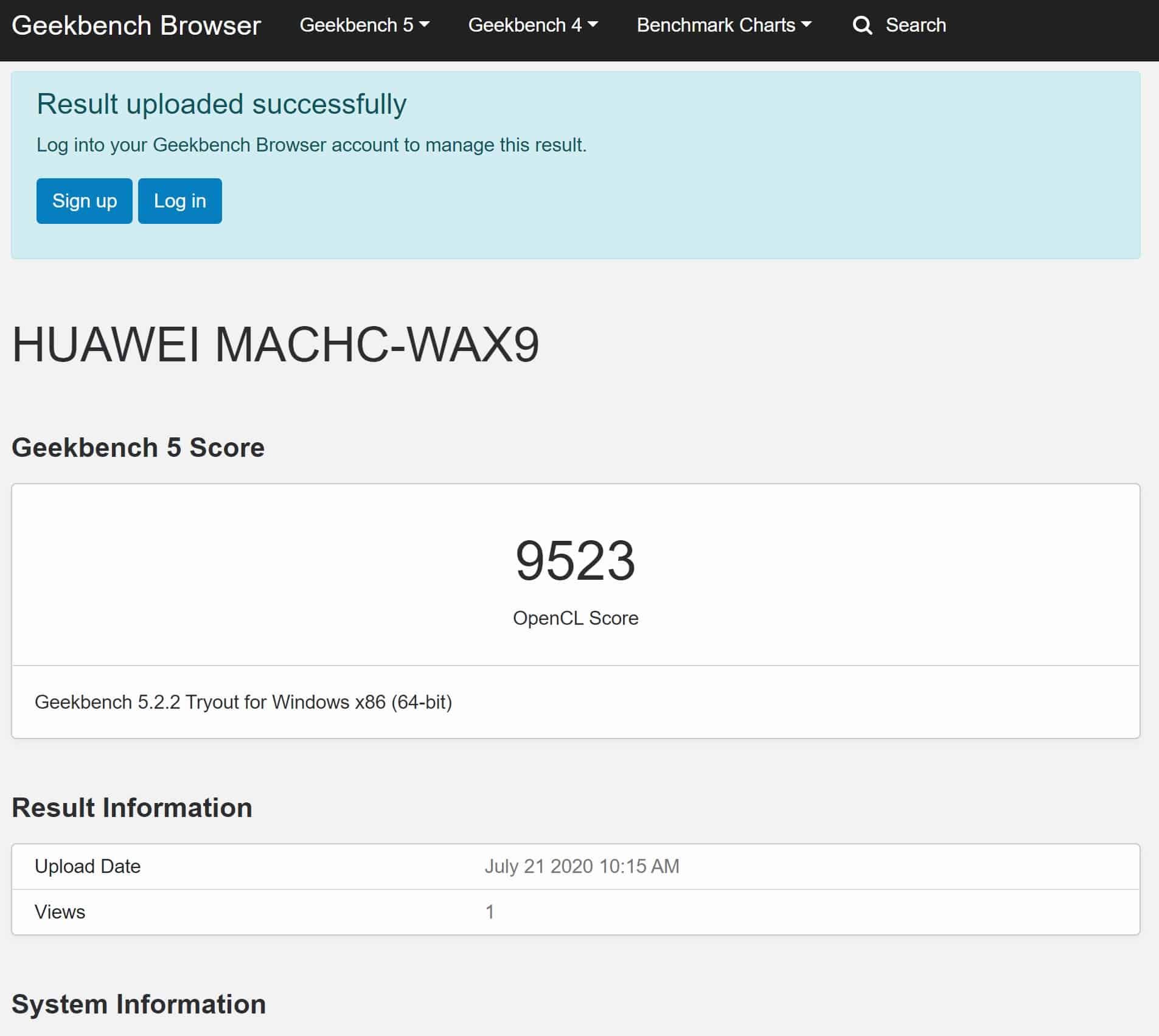The image size is (1159, 1036).
Task: Click the 9523 score number
Action: pyautogui.click(x=575, y=561)
